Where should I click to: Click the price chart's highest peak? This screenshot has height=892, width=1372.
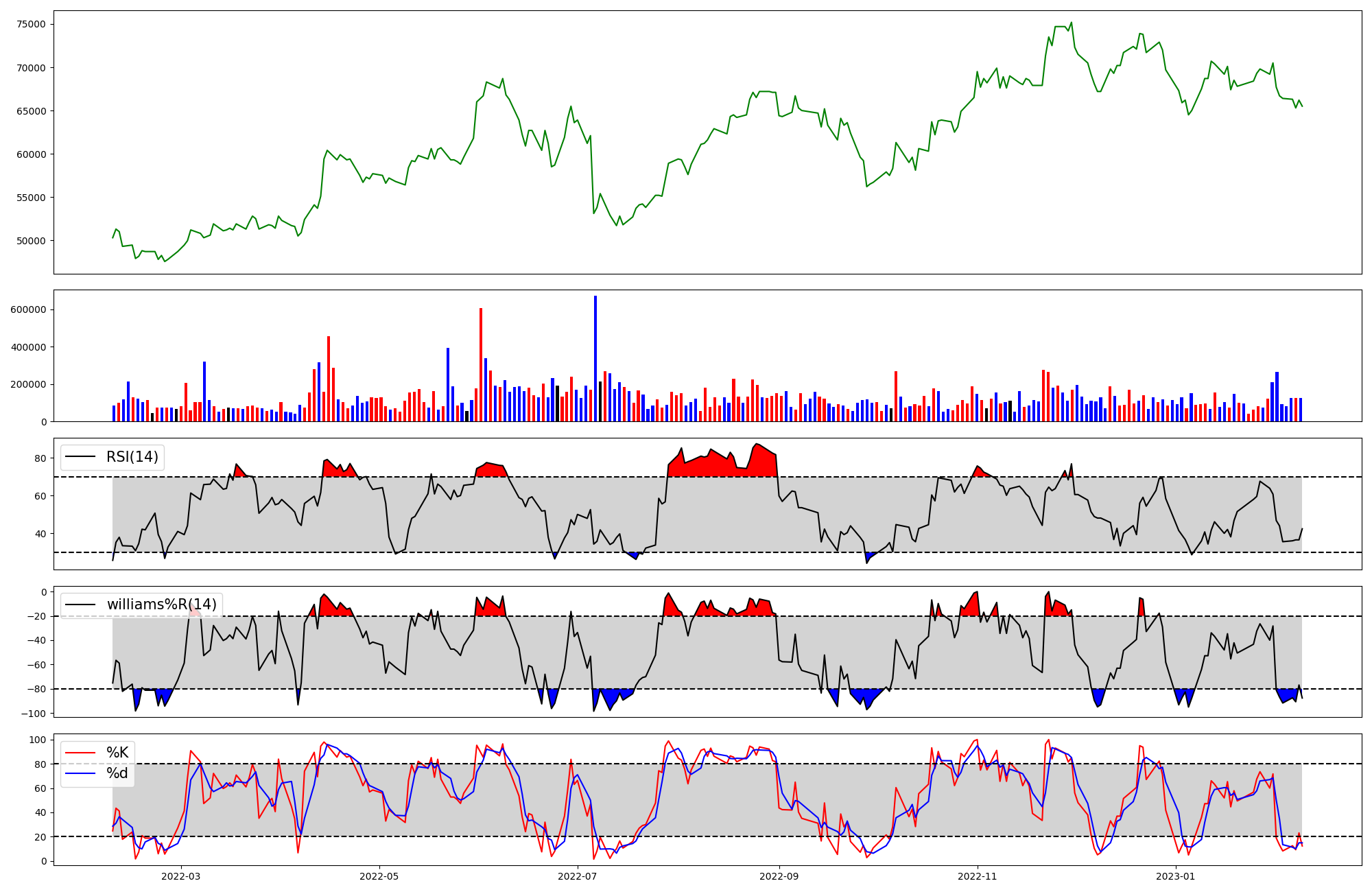[1072, 23]
